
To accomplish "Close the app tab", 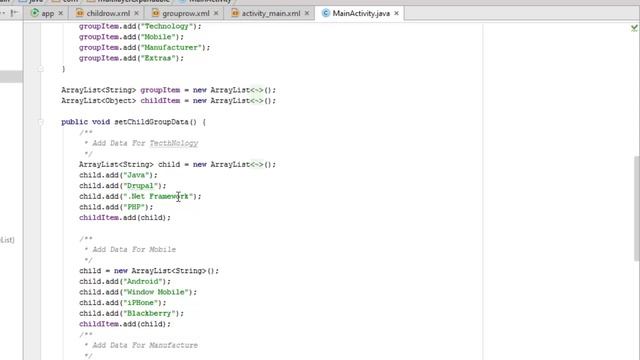I will pos(61,13).
